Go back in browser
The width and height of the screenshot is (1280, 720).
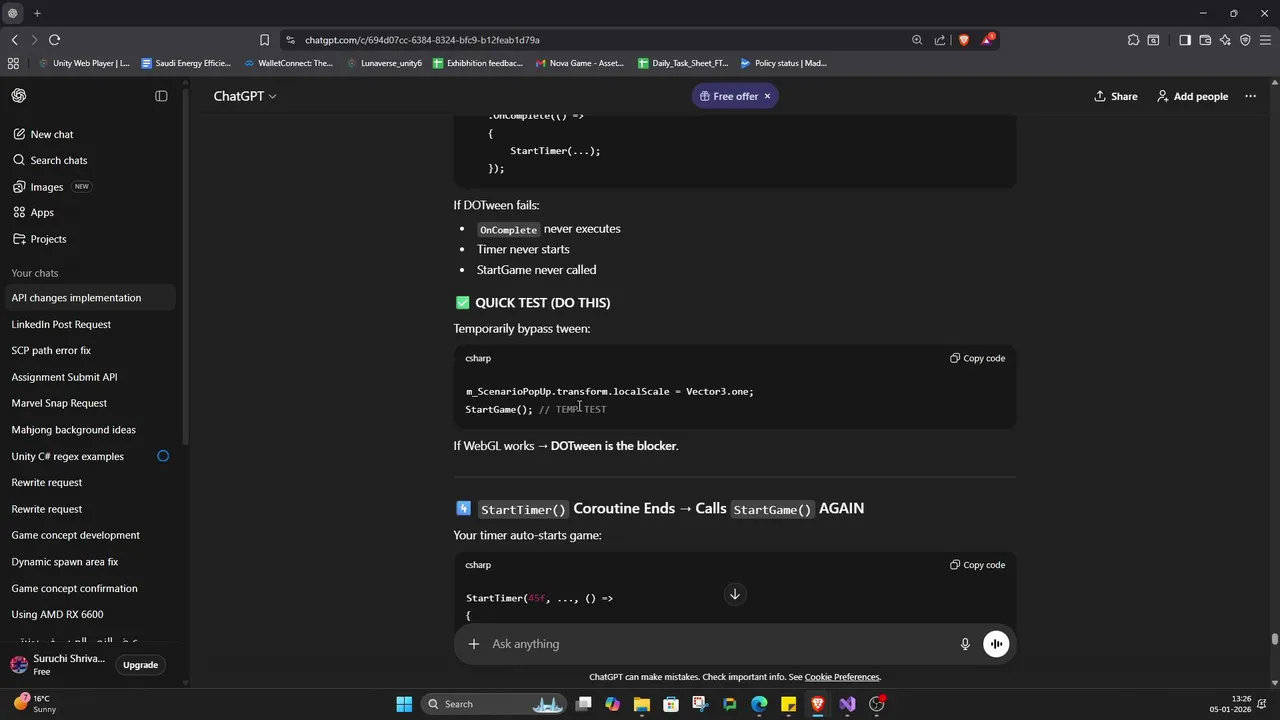point(14,40)
